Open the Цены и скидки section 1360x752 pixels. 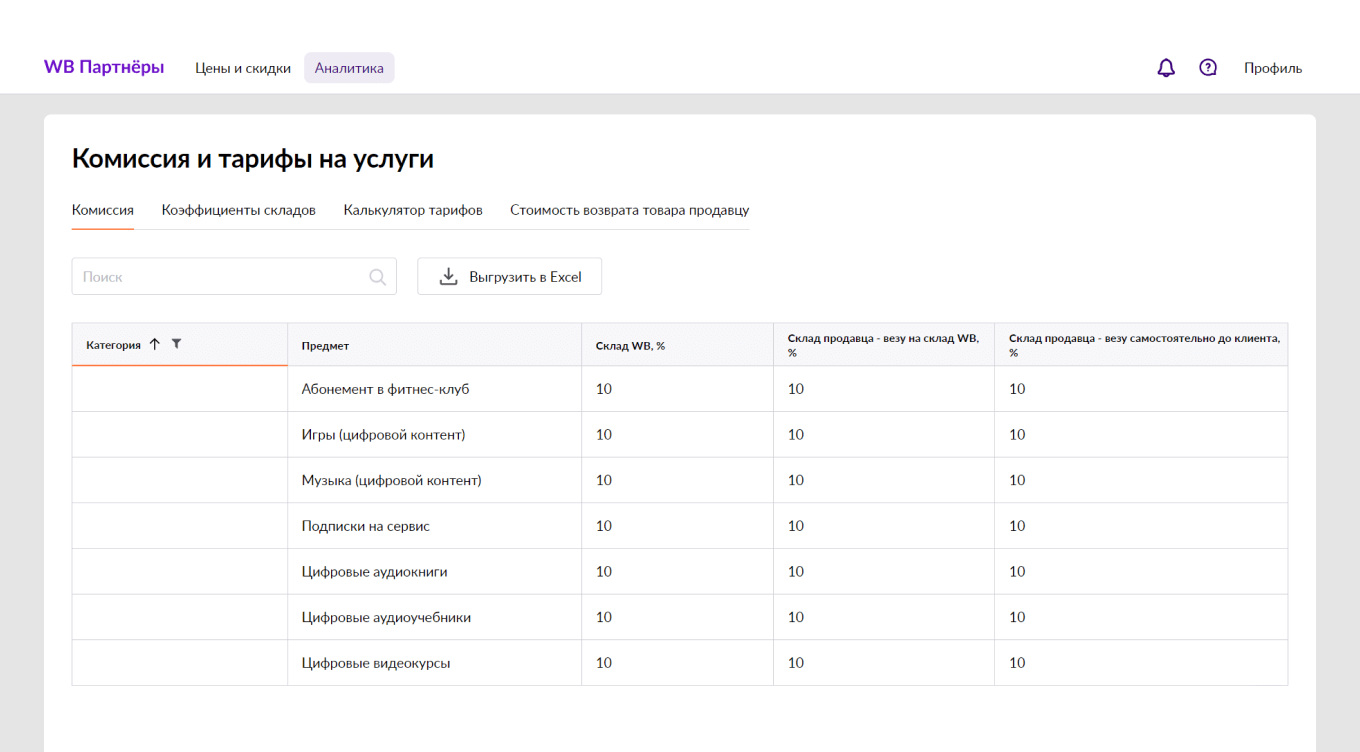[x=243, y=68]
